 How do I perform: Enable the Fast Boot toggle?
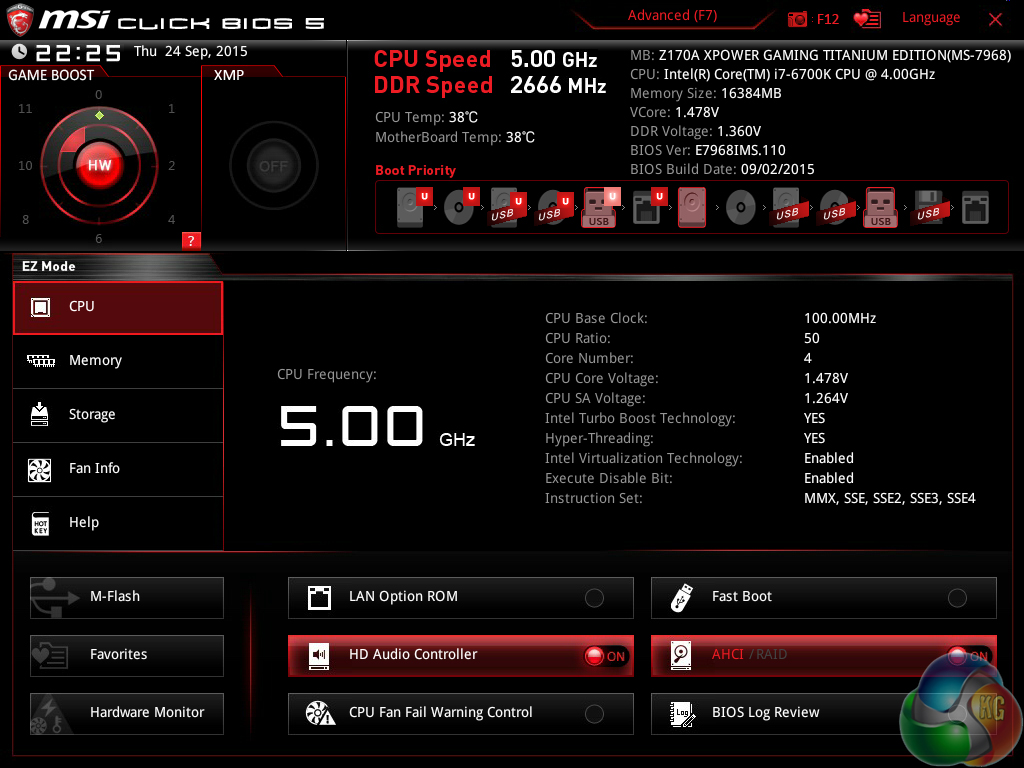(x=957, y=598)
